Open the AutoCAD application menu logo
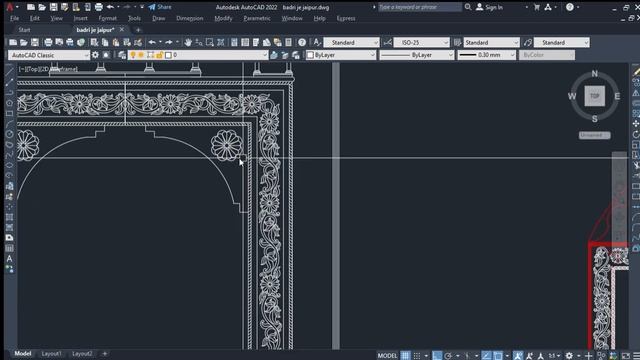 coord(10,7)
